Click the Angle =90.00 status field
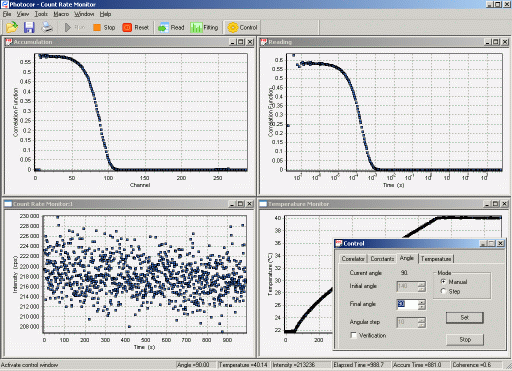The height and width of the screenshot is (371, 512). pos(195,365)
